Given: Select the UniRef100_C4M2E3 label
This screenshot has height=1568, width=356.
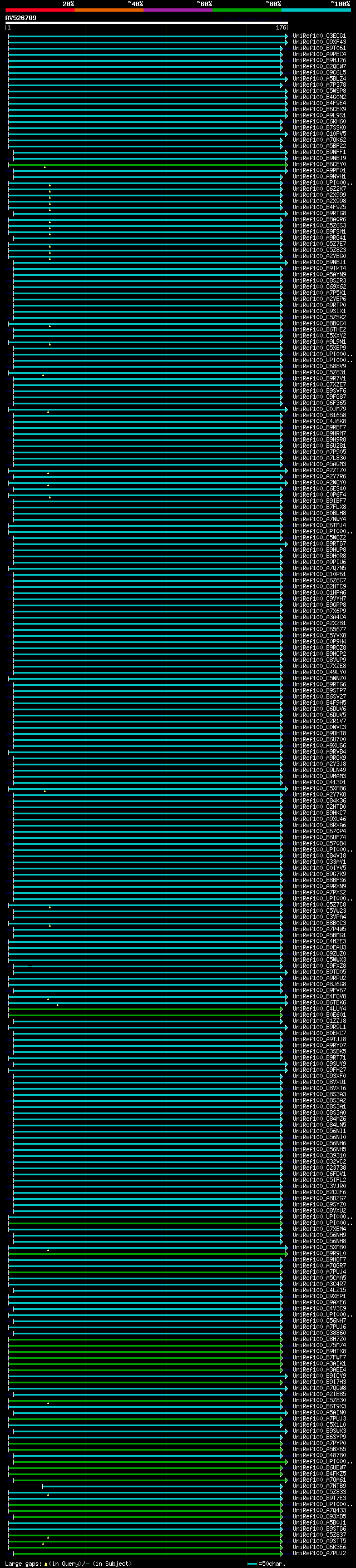Looking at the screenshot, I should pyautogui.click(x=319, y=941).
